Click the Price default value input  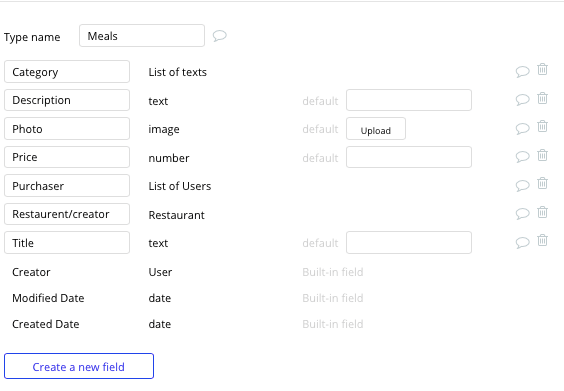point(409,157)
